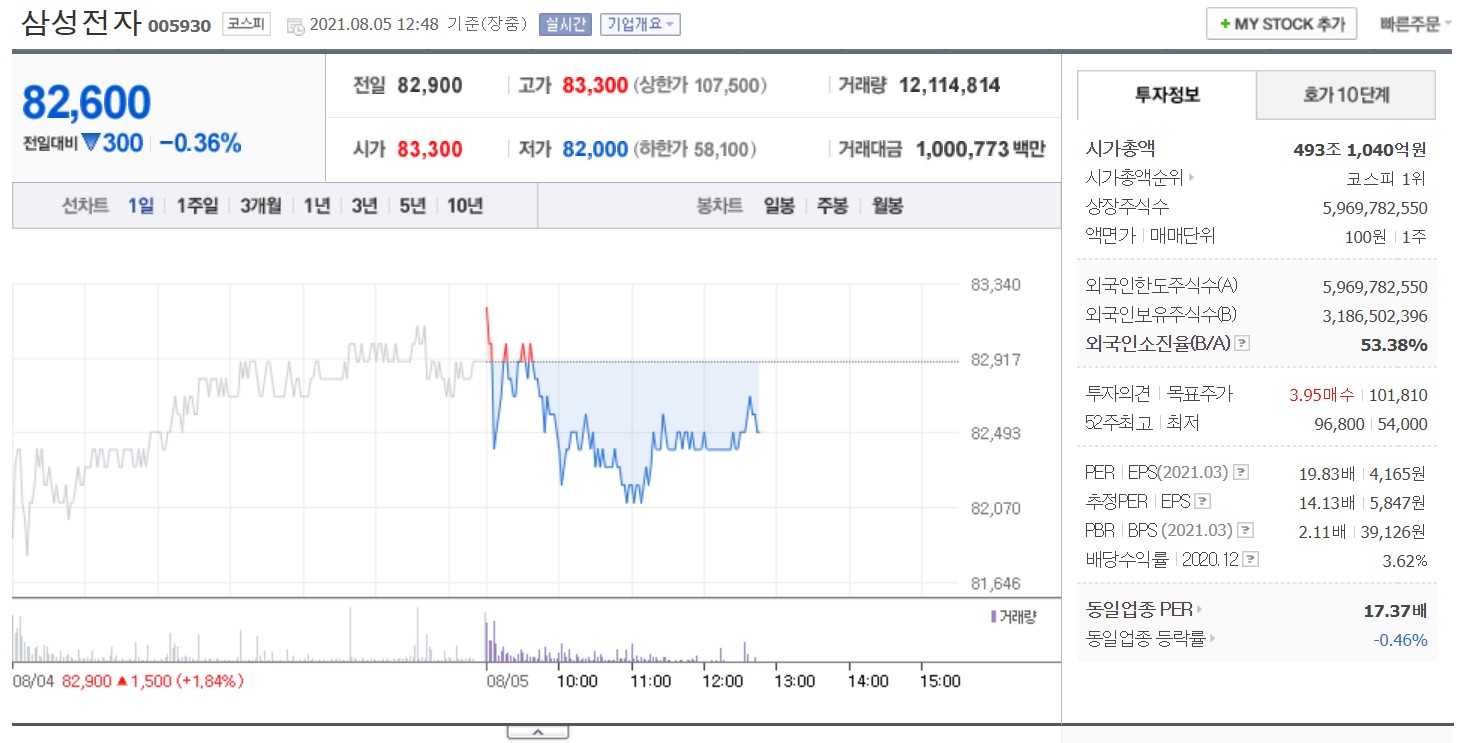Display the 10년 line chart

pos(465,206)
